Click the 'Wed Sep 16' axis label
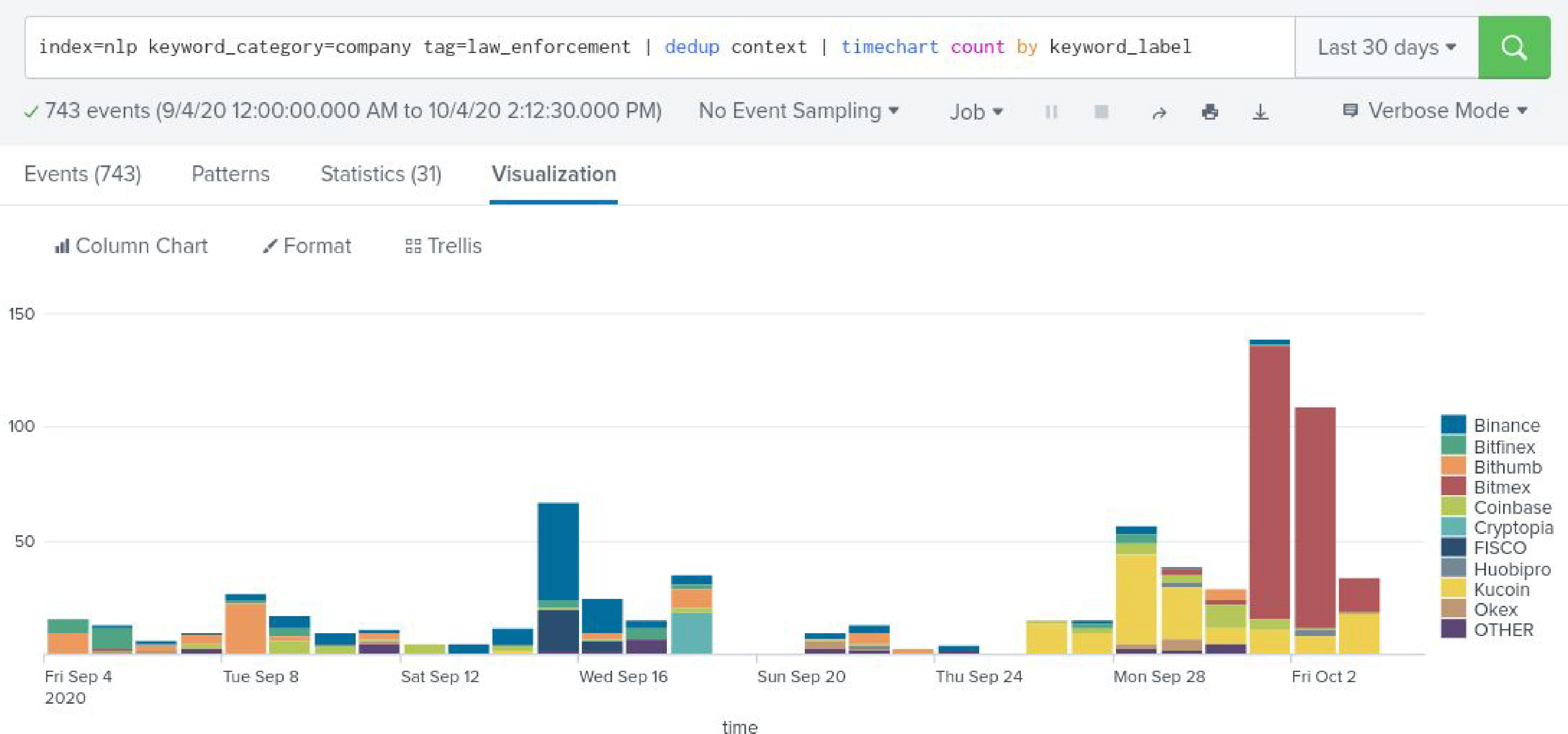Viewport: 1568px width, 734px height. point(623,676)
